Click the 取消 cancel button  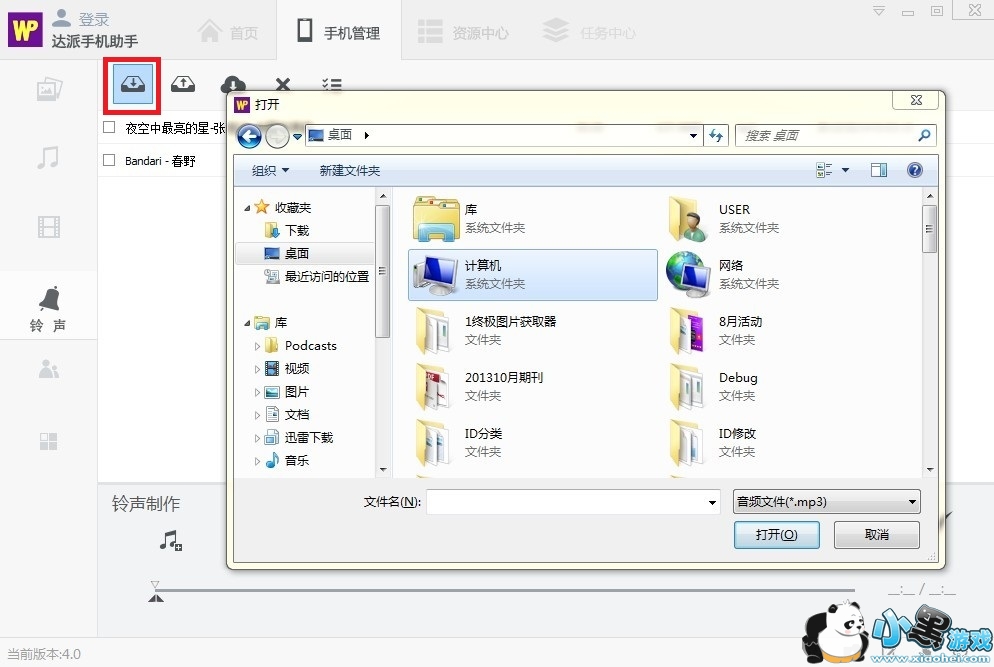click(x=877, y=534)
